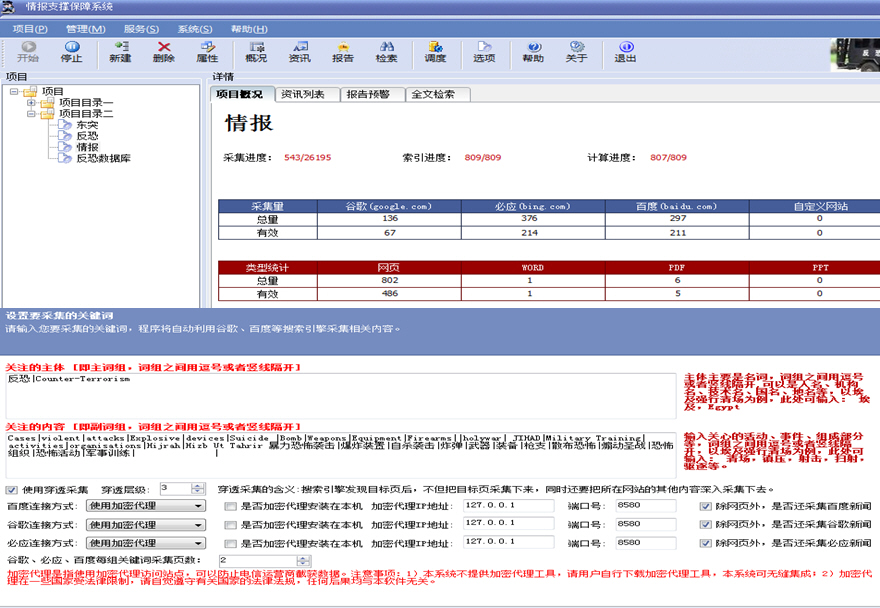
Task: Open the 概况 overview icon
Action: (256, 51)
